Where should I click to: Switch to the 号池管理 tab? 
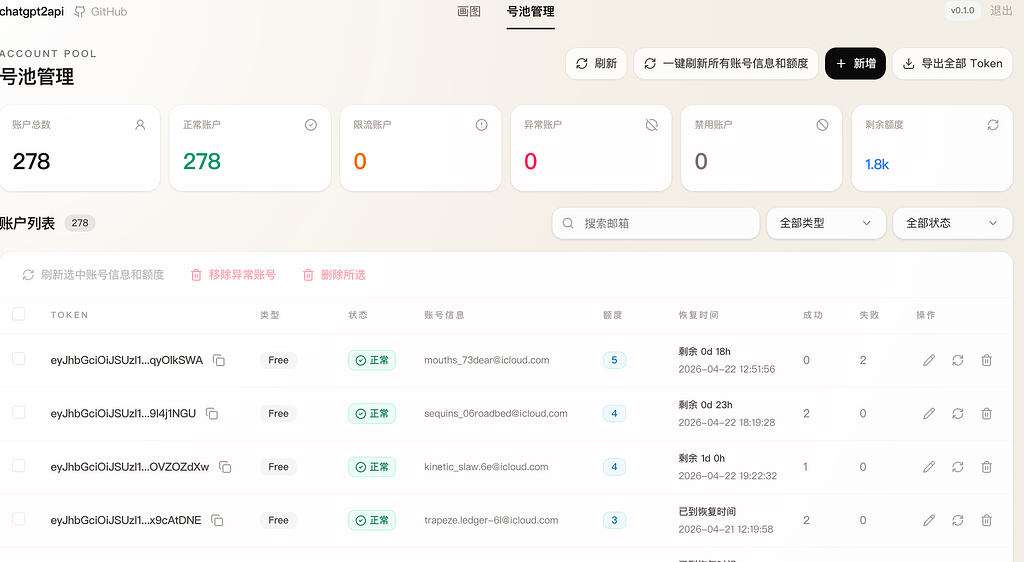[530, 12]
